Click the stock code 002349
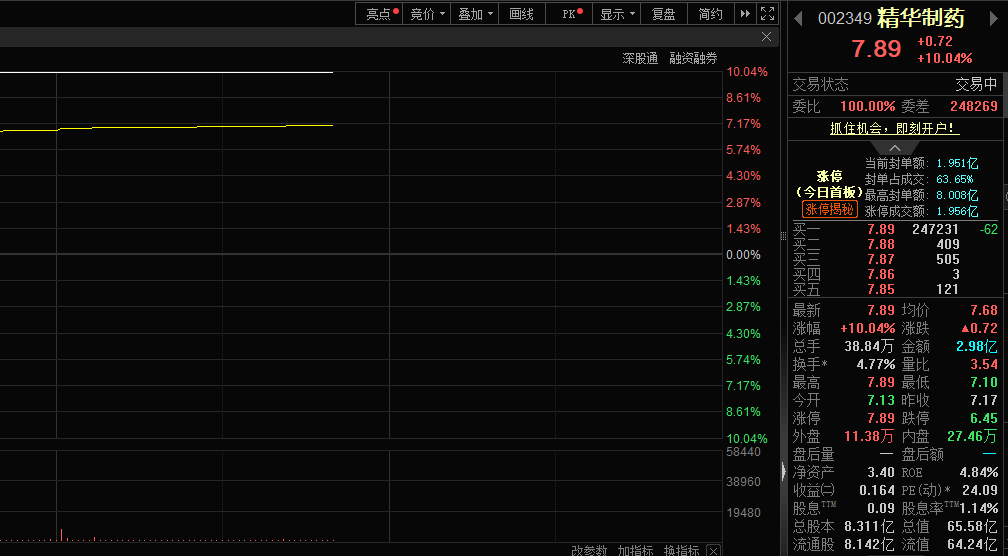 click(x=845, y=18)
